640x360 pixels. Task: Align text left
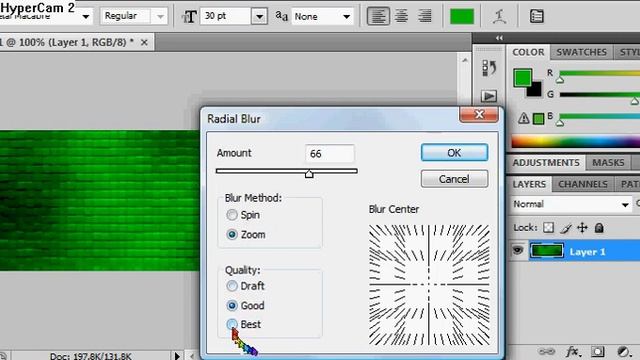(378, 16)
